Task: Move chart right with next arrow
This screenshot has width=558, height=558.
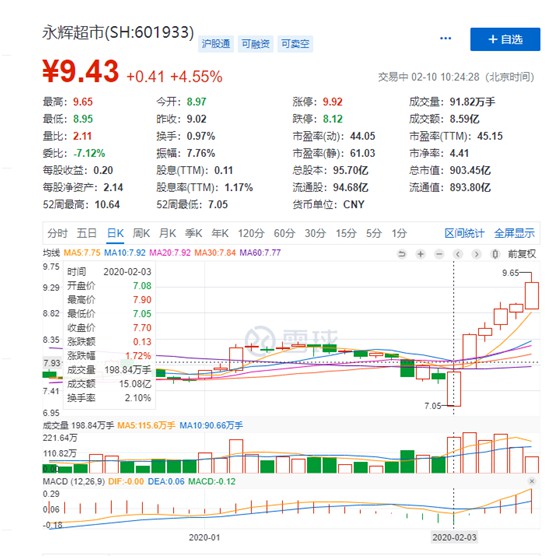Action: tap(476, 254)
